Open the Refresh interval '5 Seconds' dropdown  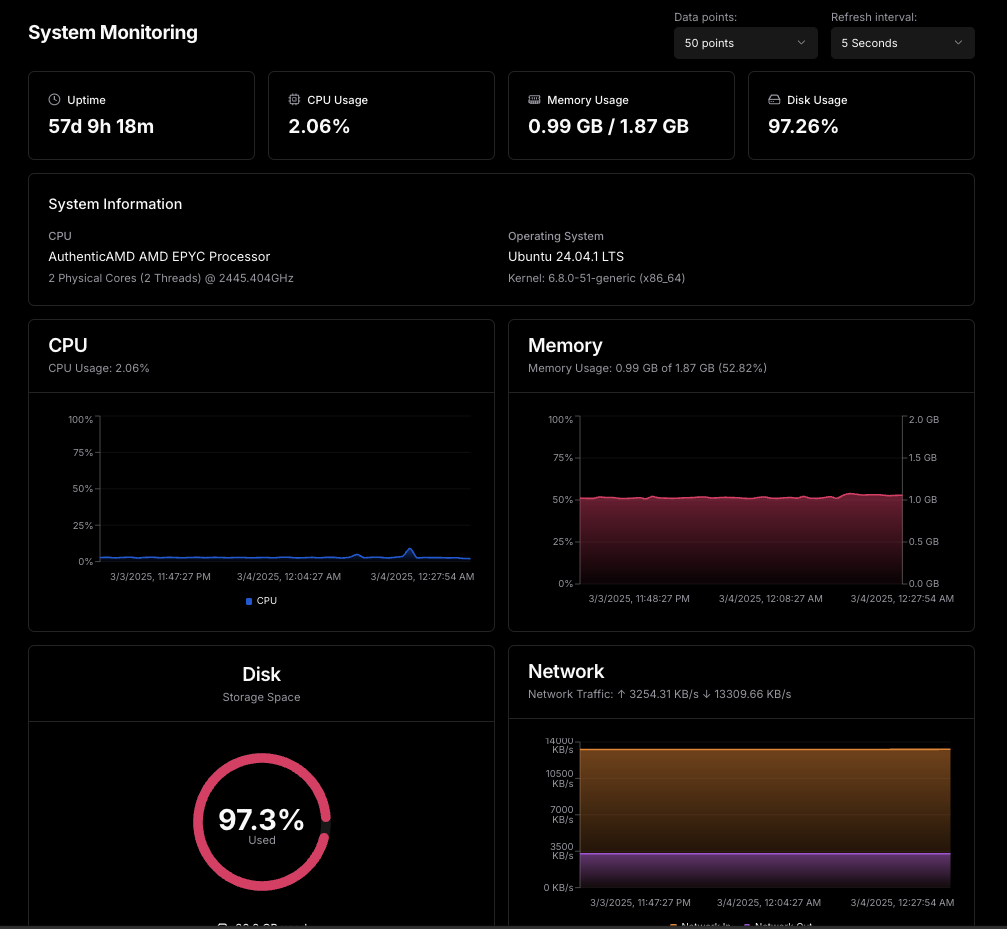(x=902, y=43)
